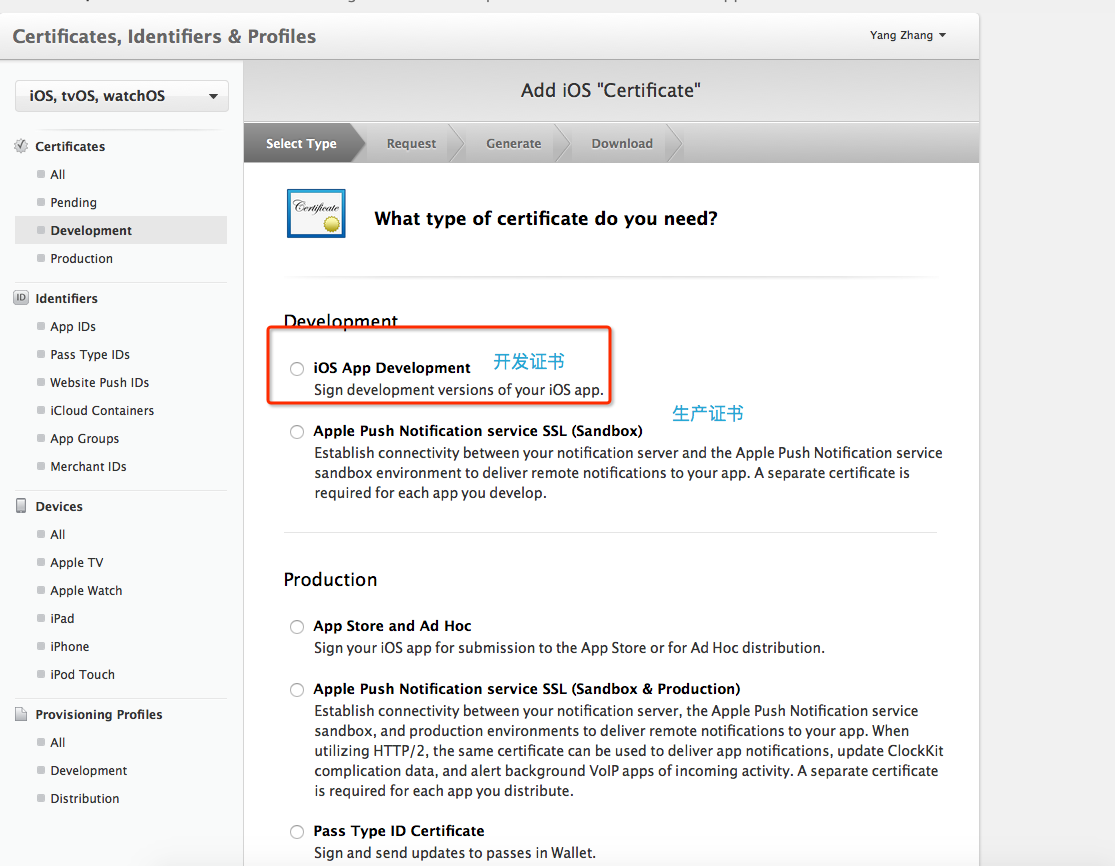Click the Certificates, Identifiers & Profiles title

coord(164,36)
